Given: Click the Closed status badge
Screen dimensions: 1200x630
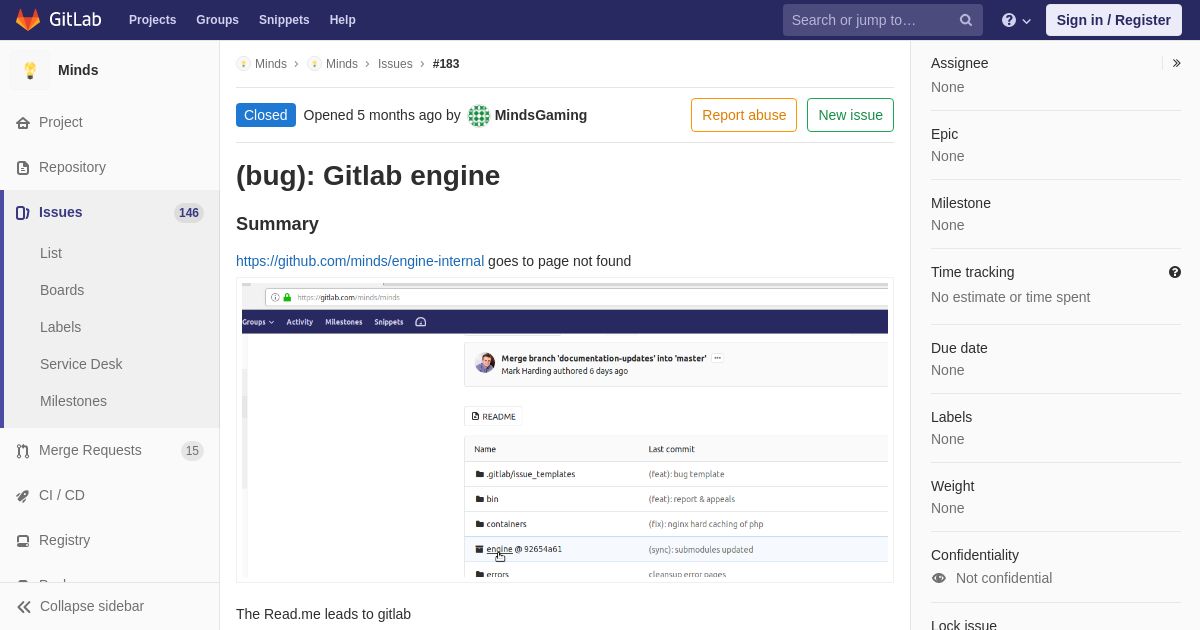Looking at the screenshot, I should point(266,115).
